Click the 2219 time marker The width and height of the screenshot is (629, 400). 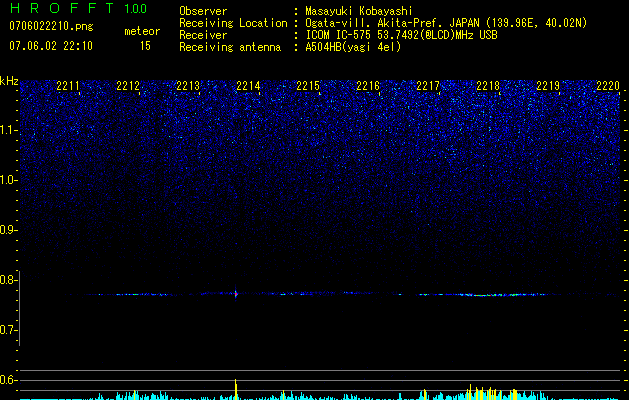[548, 86]
